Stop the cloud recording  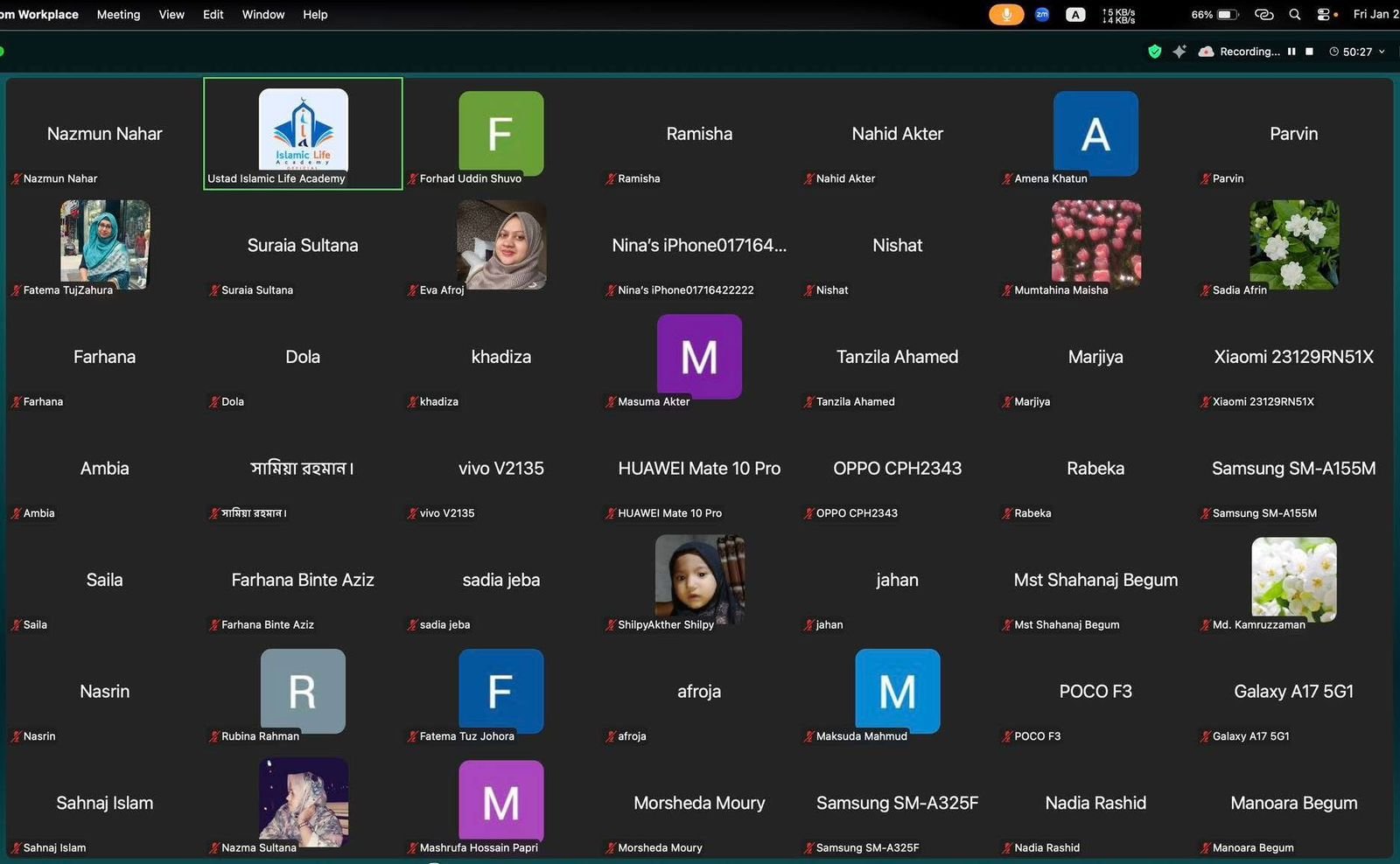[1309, 52]
